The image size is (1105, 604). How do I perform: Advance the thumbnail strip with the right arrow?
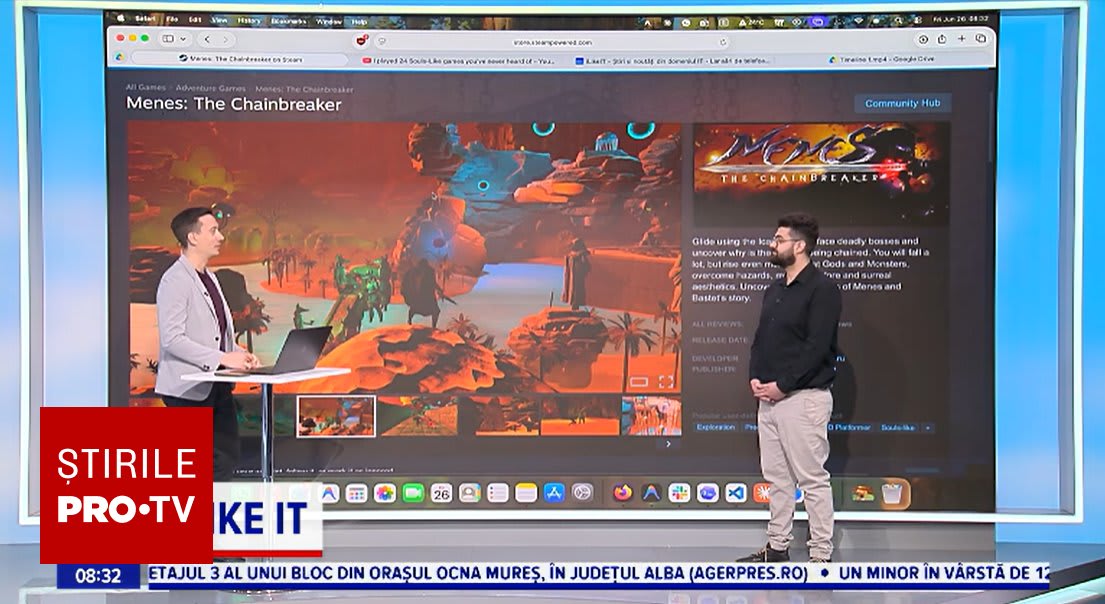click(668, 444)
